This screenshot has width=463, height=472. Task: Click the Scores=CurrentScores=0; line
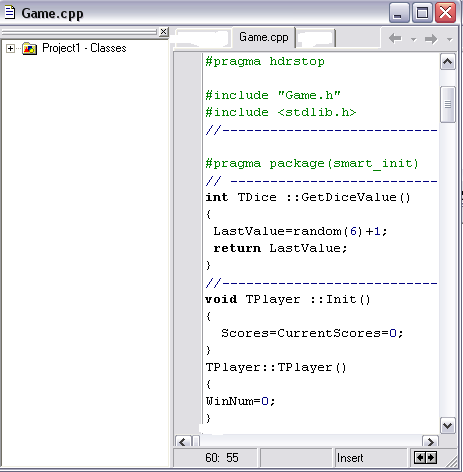(x=312, y=333)
